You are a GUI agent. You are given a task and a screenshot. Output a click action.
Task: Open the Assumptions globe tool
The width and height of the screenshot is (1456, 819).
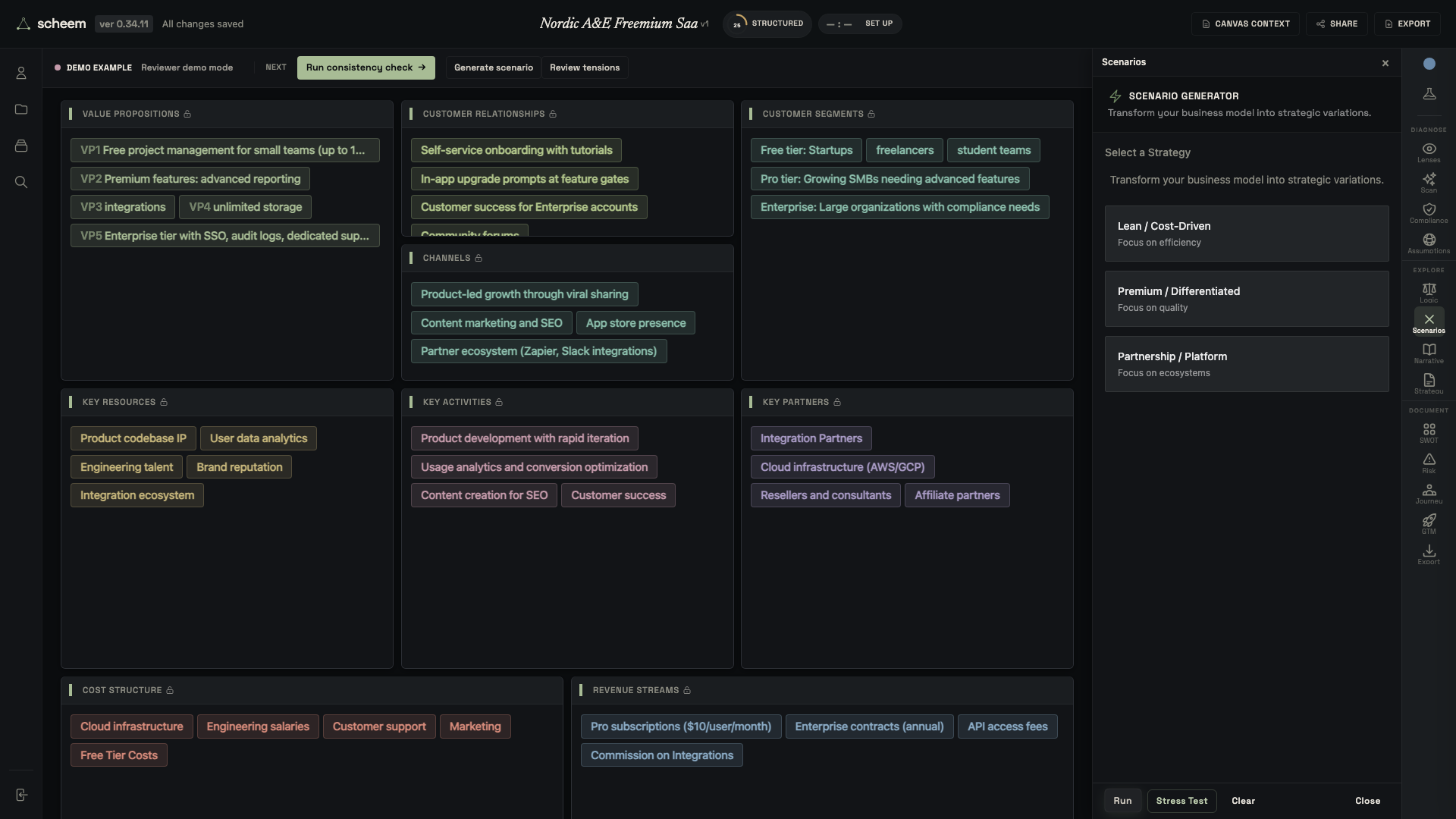point(1429,243)
